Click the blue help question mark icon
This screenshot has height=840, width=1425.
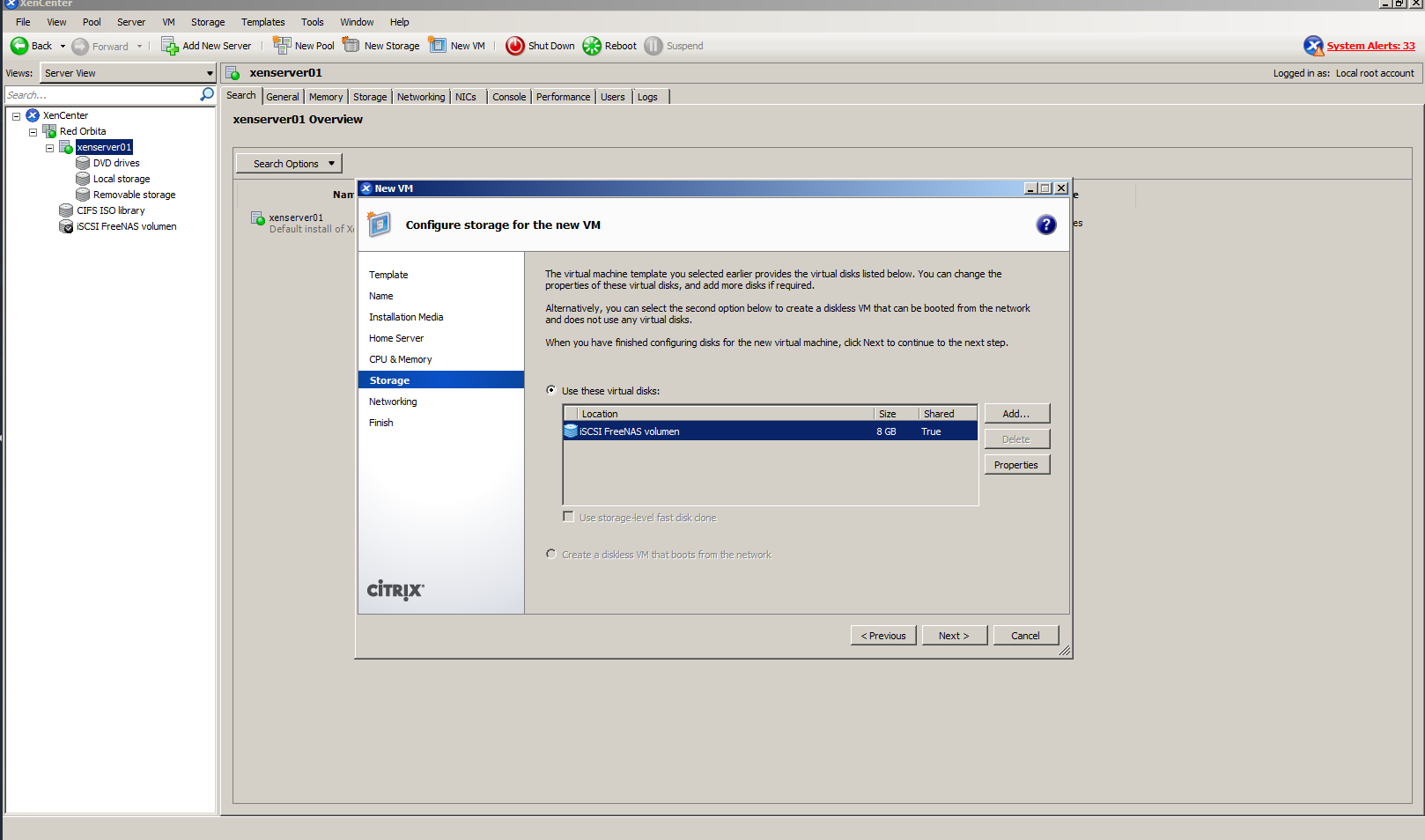coord(1045,225)
